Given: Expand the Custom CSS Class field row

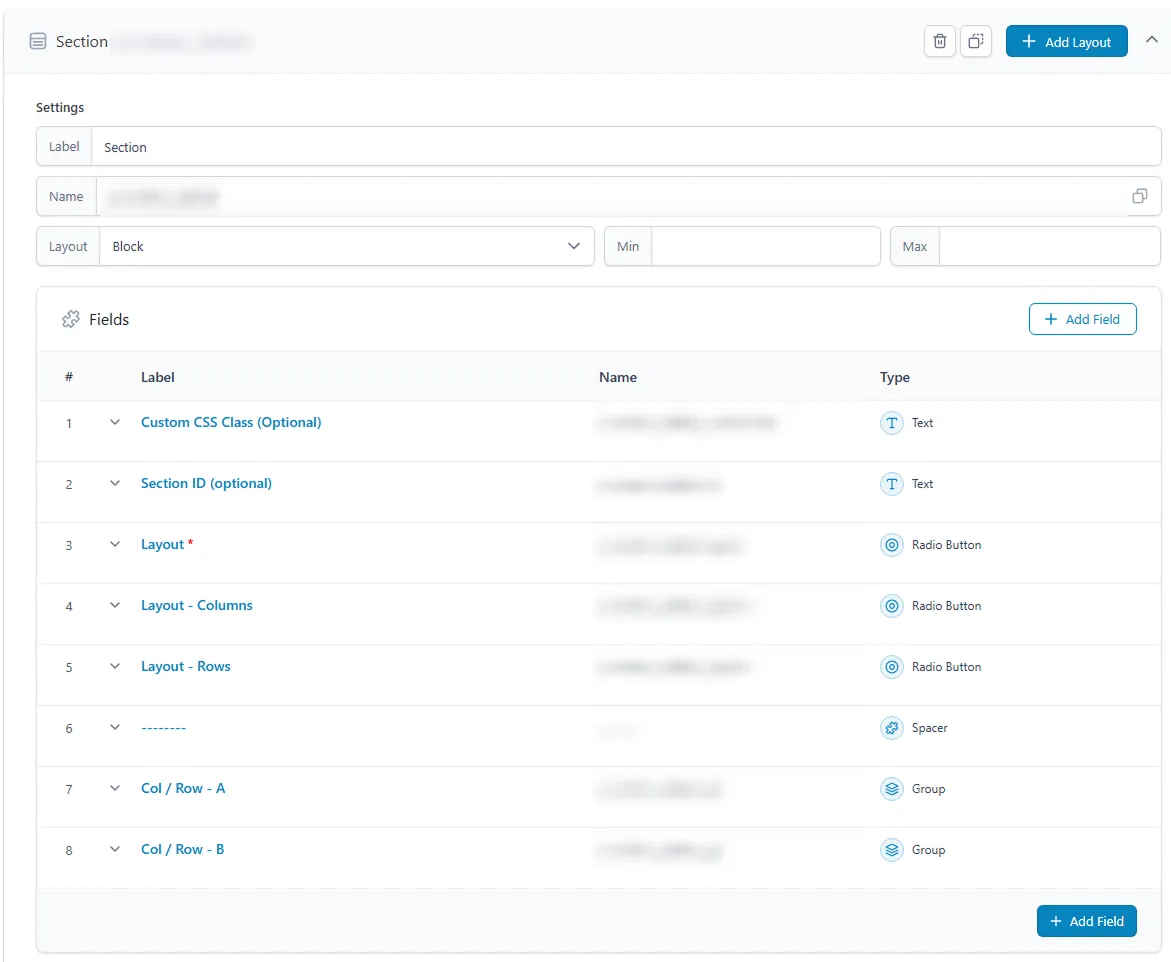Looking at the screenshot, I should pos(115,422).
